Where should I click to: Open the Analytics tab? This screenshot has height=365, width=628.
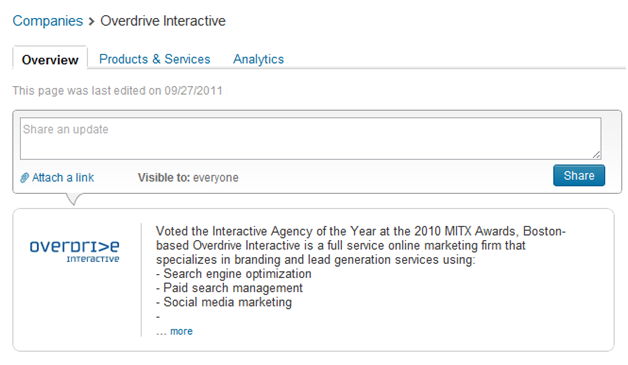(258, 59)
